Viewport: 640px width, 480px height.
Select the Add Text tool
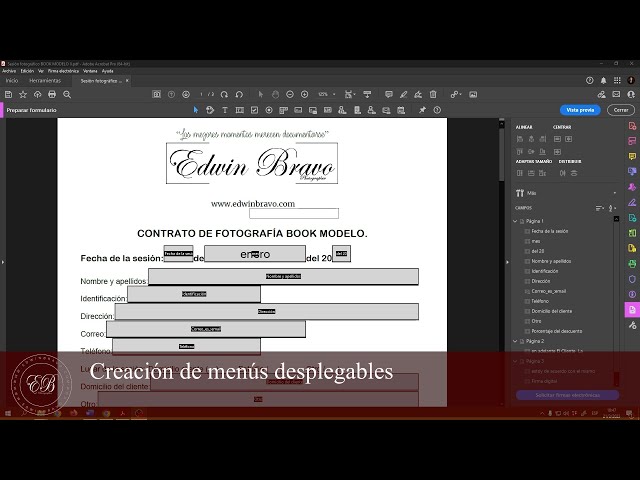[x=224, y=110]
